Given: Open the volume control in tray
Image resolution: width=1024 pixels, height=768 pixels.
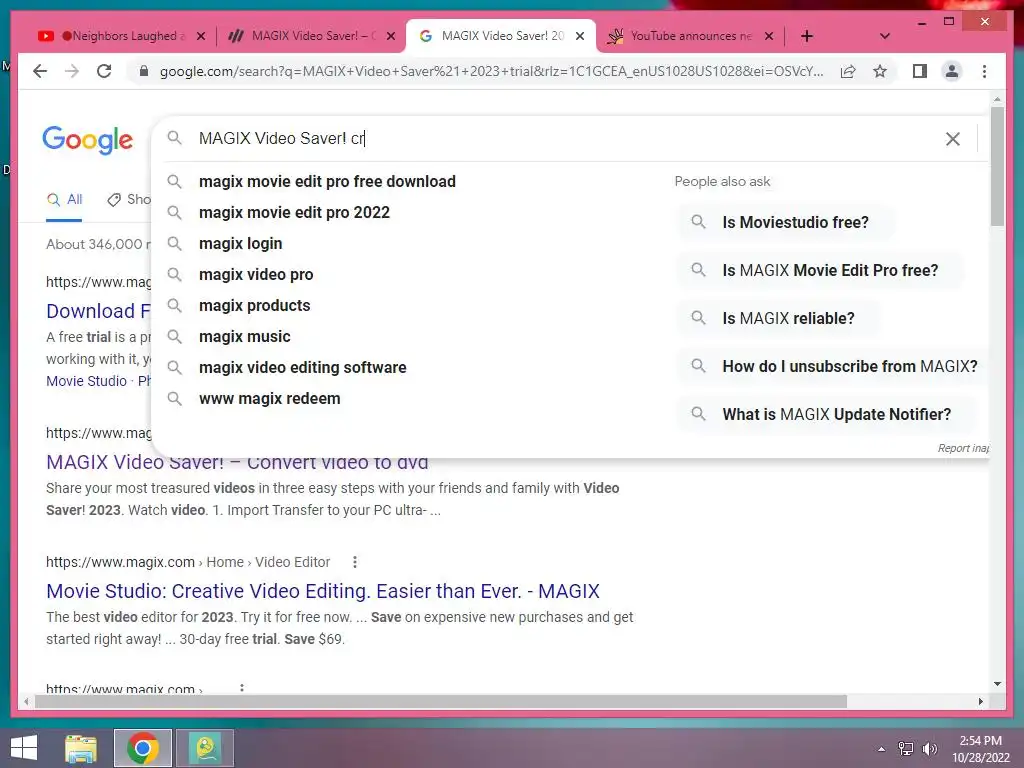Looking at the screenshot, I should pos(929,749).
